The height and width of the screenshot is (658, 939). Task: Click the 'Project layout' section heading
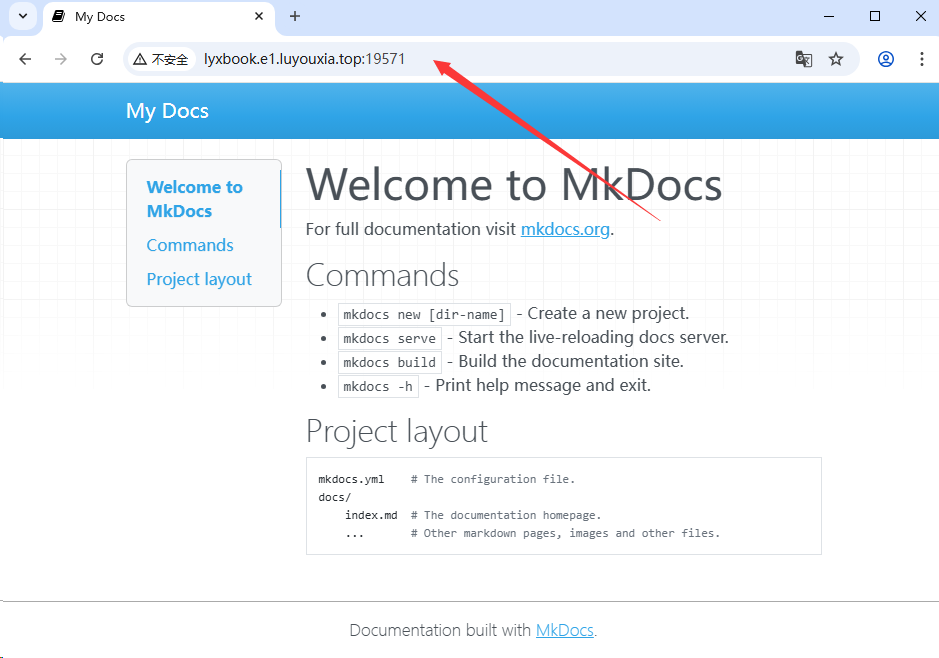tap(396, 431)
